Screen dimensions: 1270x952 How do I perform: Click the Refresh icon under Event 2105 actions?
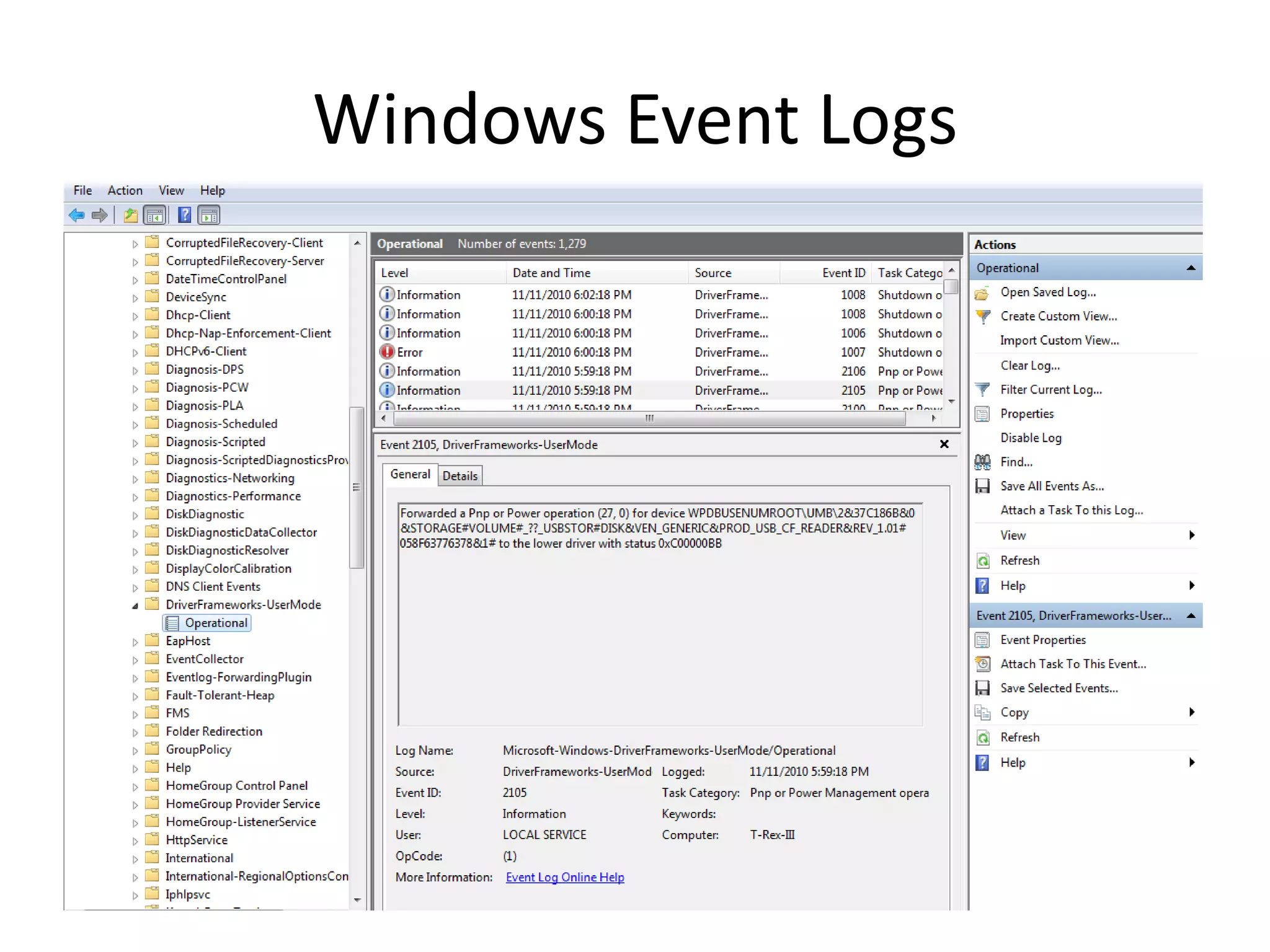[x=983, y=738]
